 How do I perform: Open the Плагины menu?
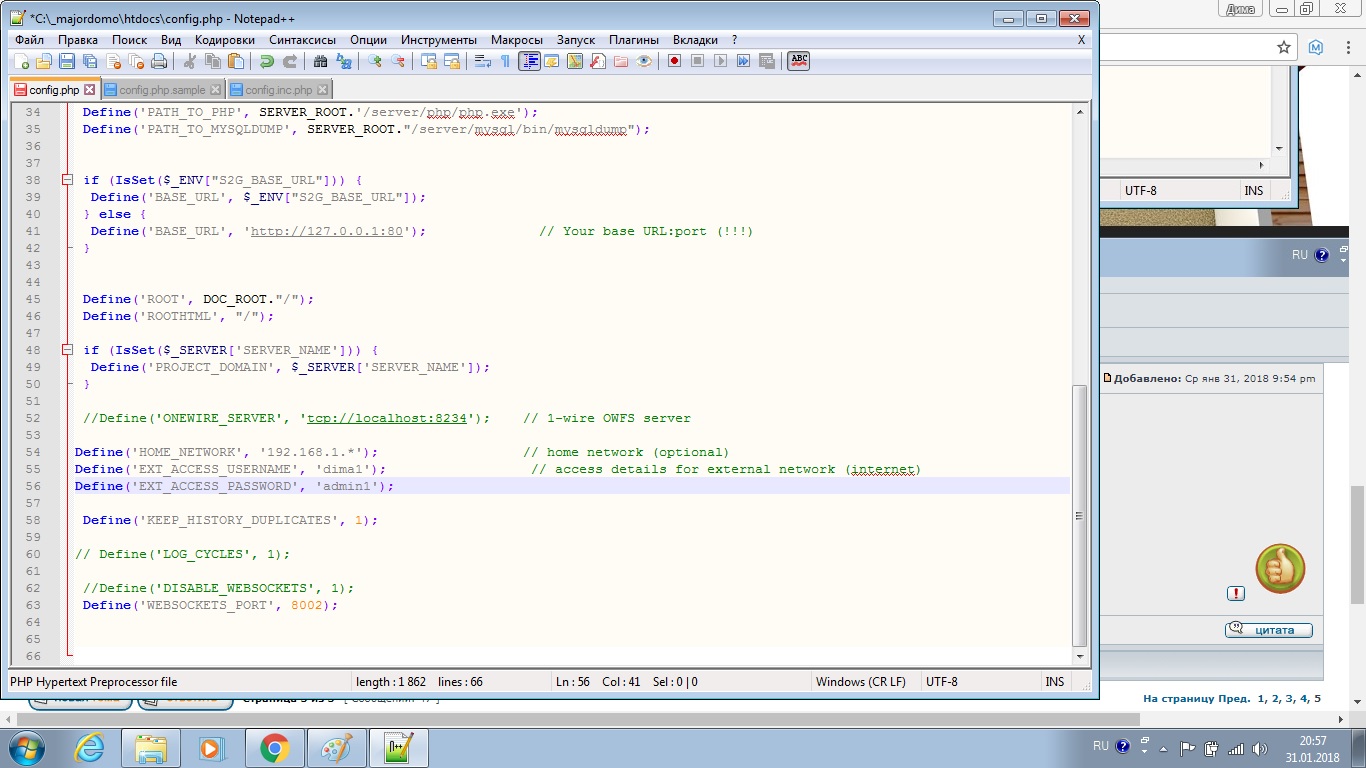(634, 40)
